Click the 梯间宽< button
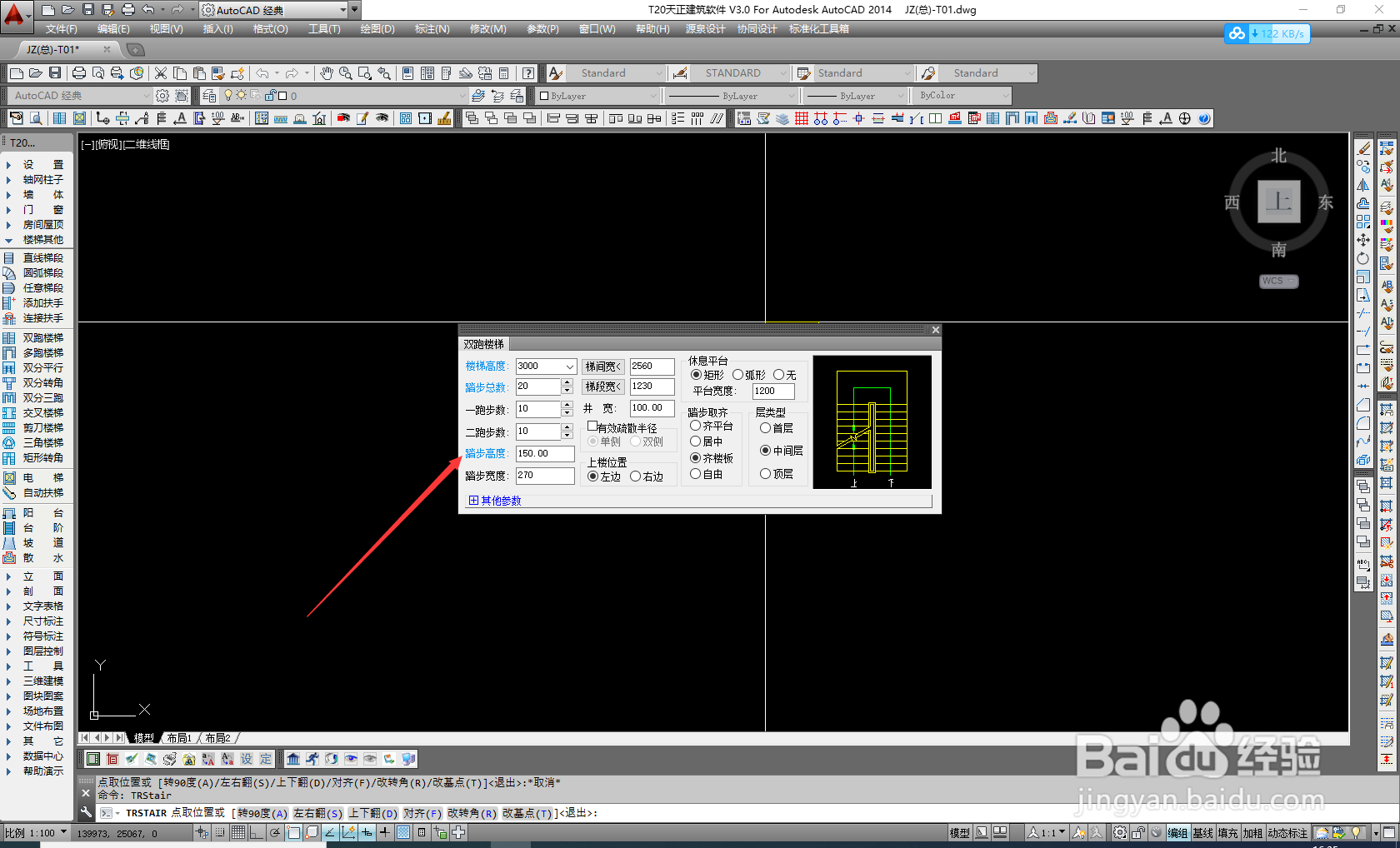 pyautogui.click(x=602, y=367)
